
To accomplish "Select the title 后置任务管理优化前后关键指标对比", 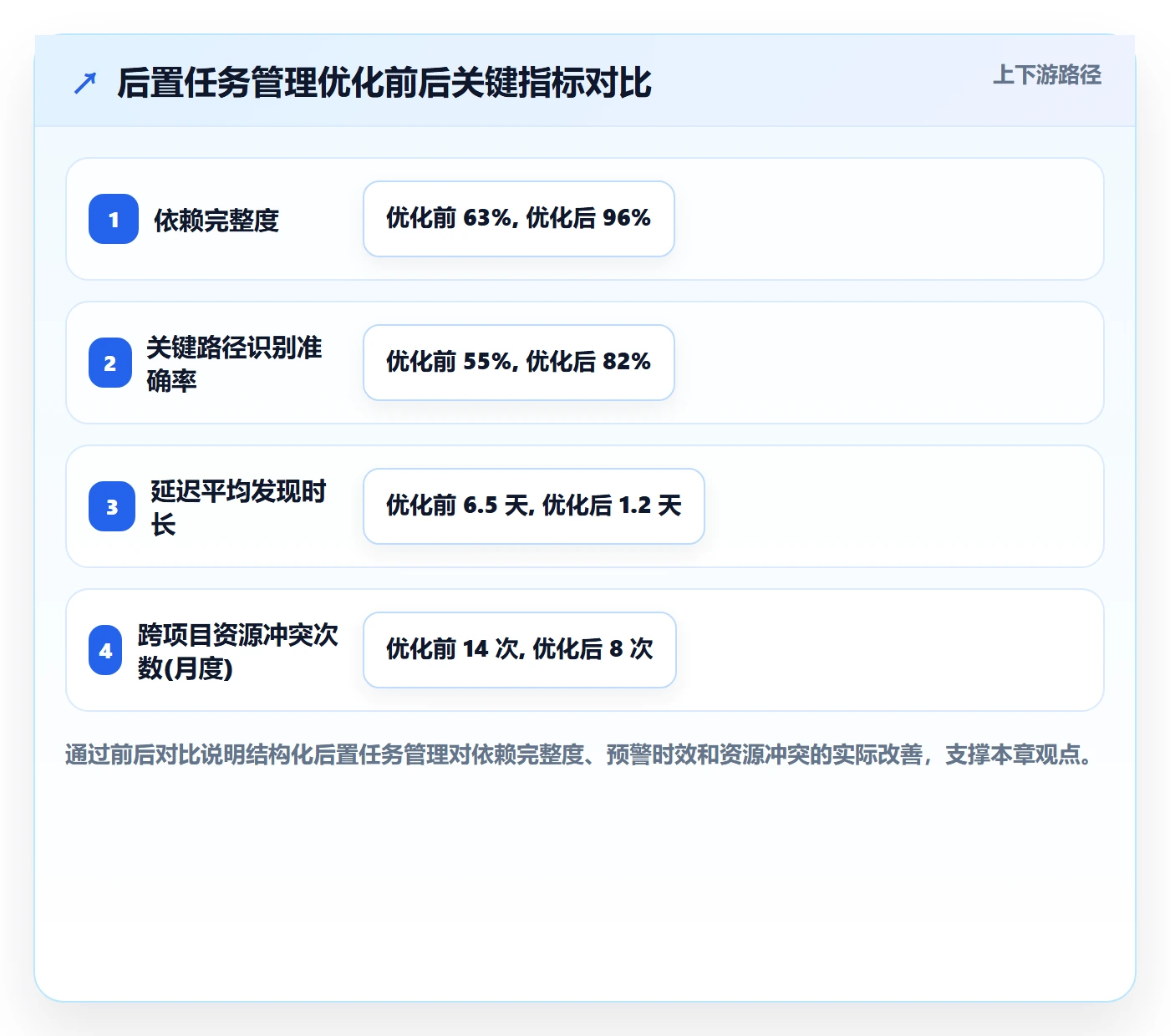I will tap(384, 83).
